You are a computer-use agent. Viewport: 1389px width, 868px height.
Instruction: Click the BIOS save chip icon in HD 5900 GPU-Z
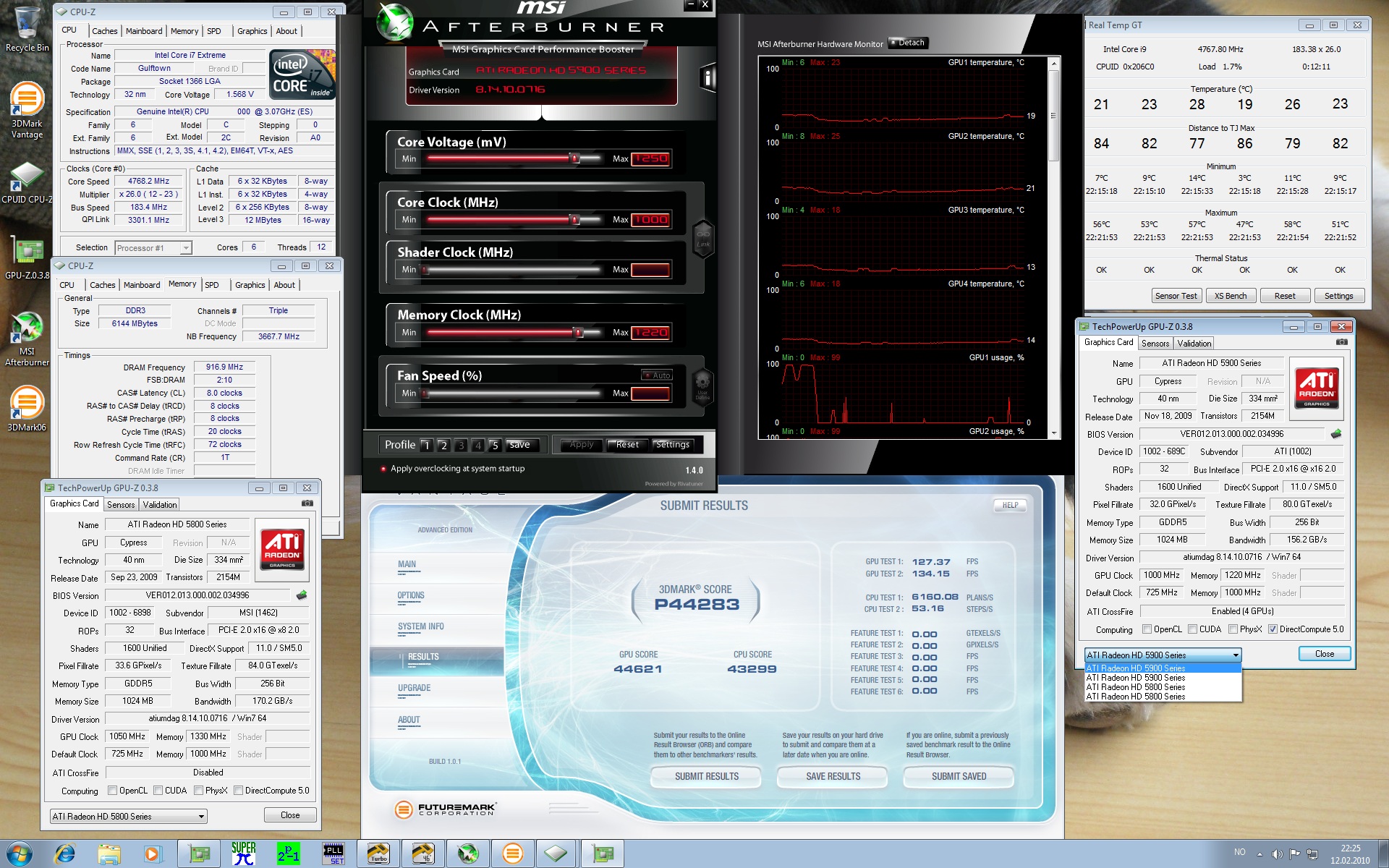click(1336, 434)
